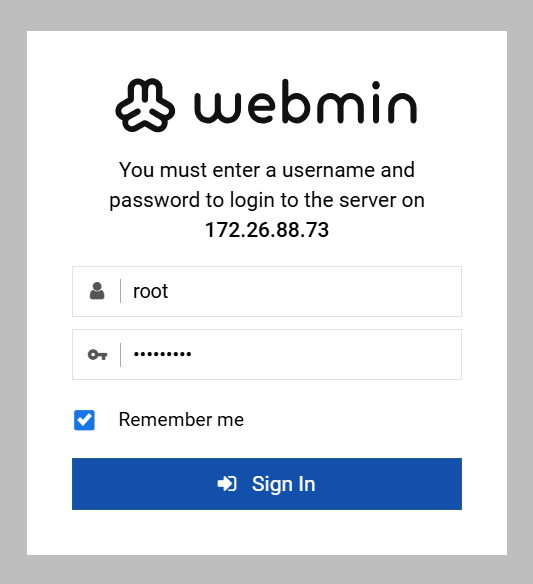Place cursor after the password dots
This screenshot has width=533, height=584.
[x=192, y=354]
